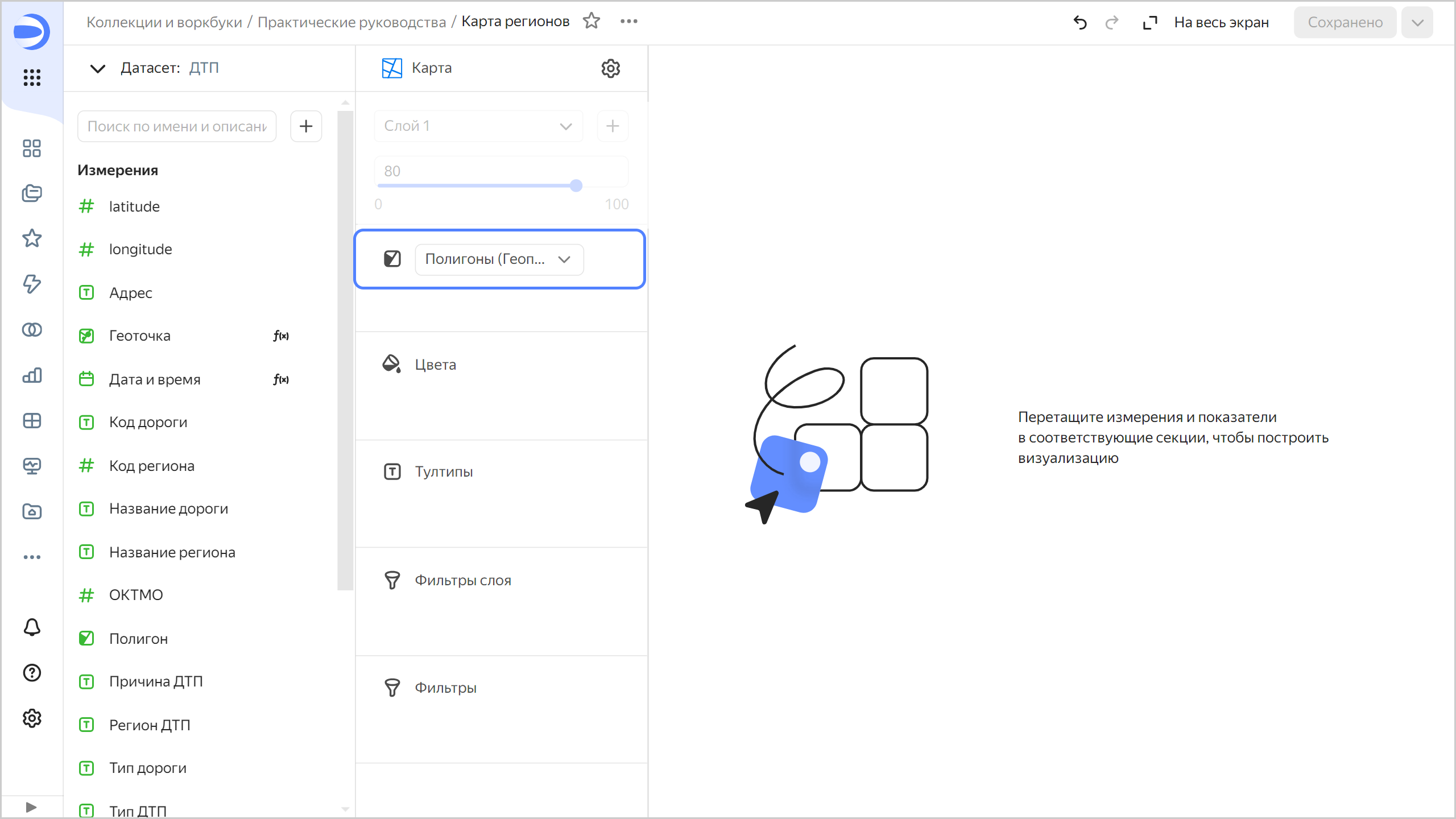The width and height of the screenshot is (1456, 819).
Task: Click the favorite star next to Карта регионов
Action: (x=591, y=21)
